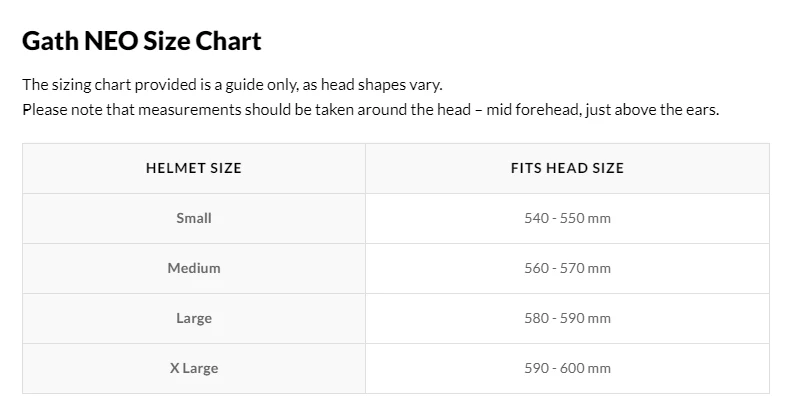This screenshot has width=792, height=416.
Task: Click the Small helmet size cell
Action: 194,218
